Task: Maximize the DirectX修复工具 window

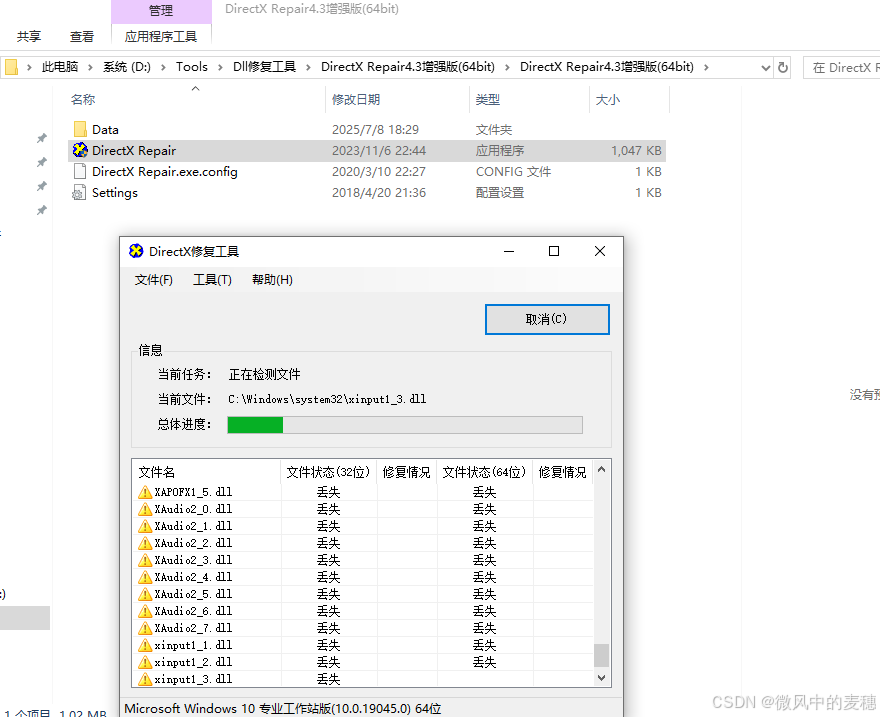Action: pos(554,251)
